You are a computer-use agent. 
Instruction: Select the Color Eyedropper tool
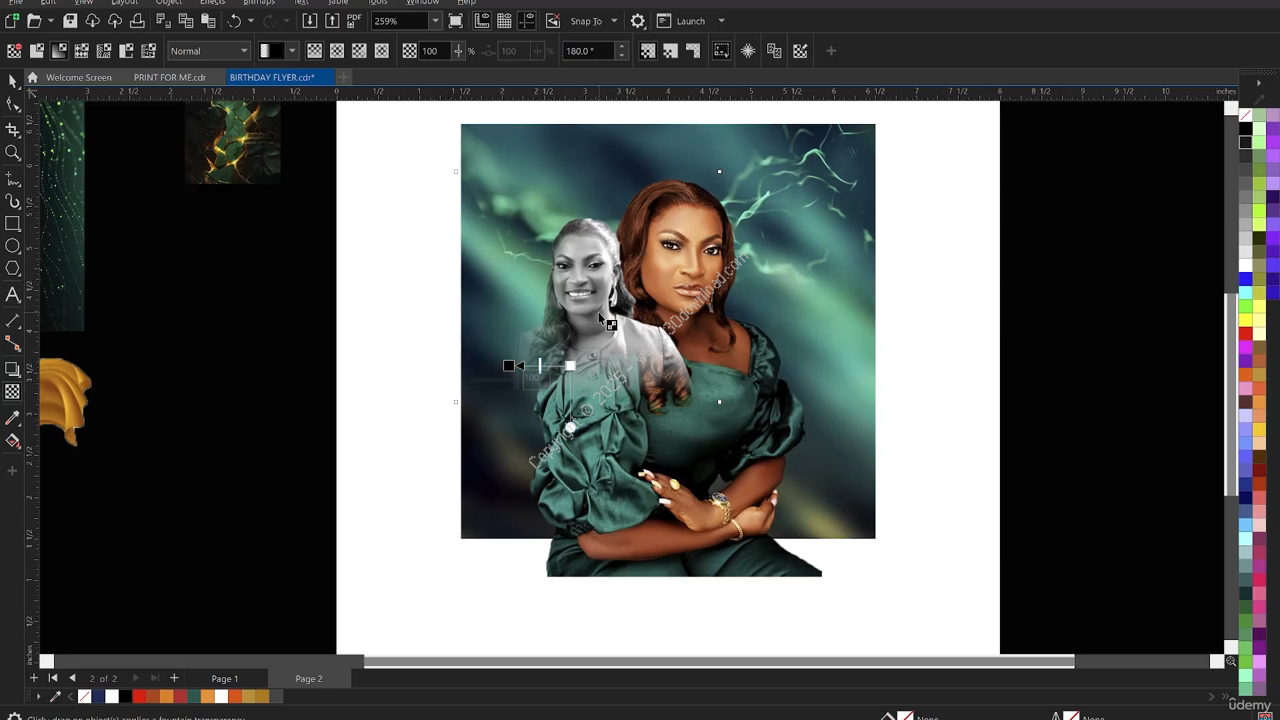click(12, 418)
